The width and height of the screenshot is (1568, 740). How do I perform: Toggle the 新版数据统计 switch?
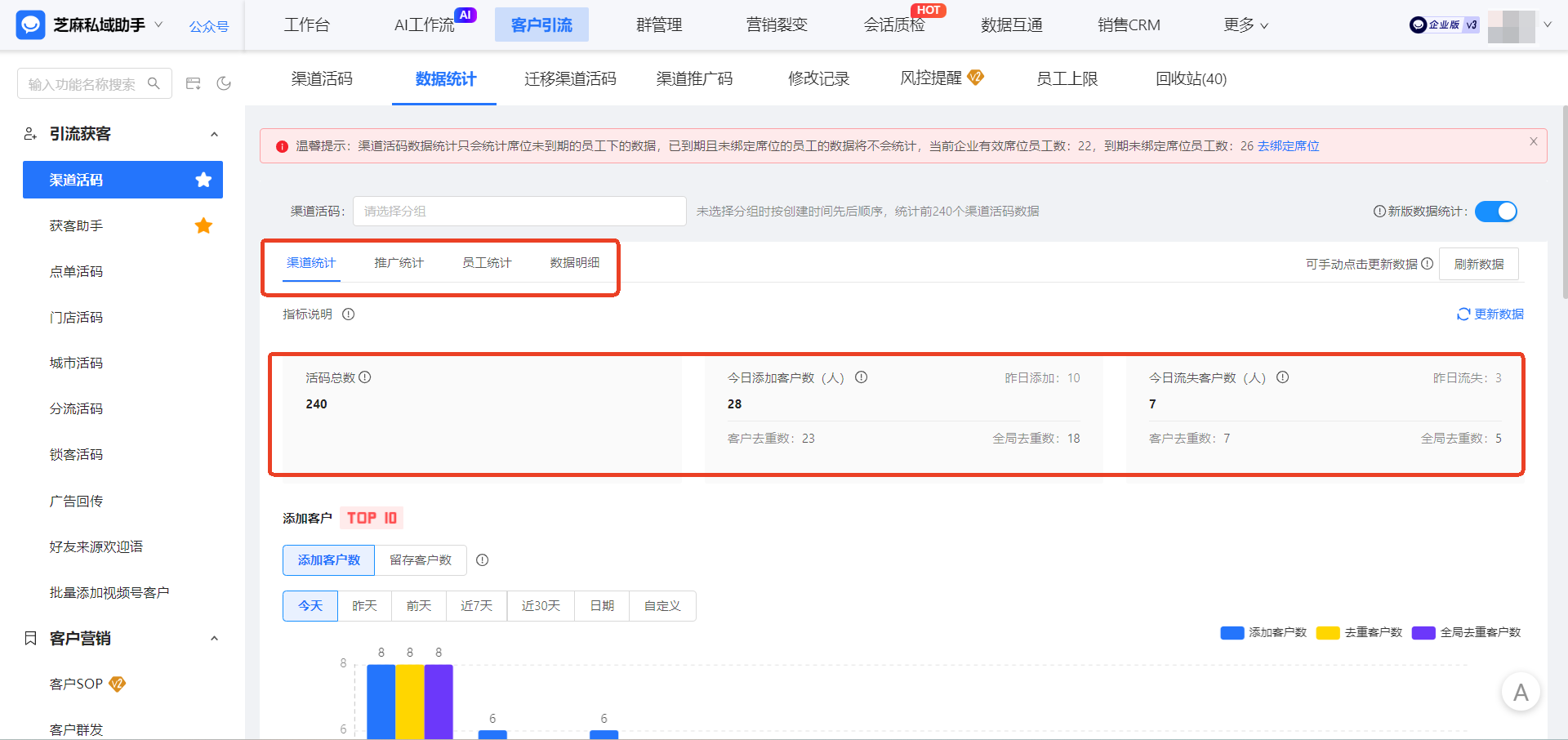pyautogui.click(x=1496, y=212)
